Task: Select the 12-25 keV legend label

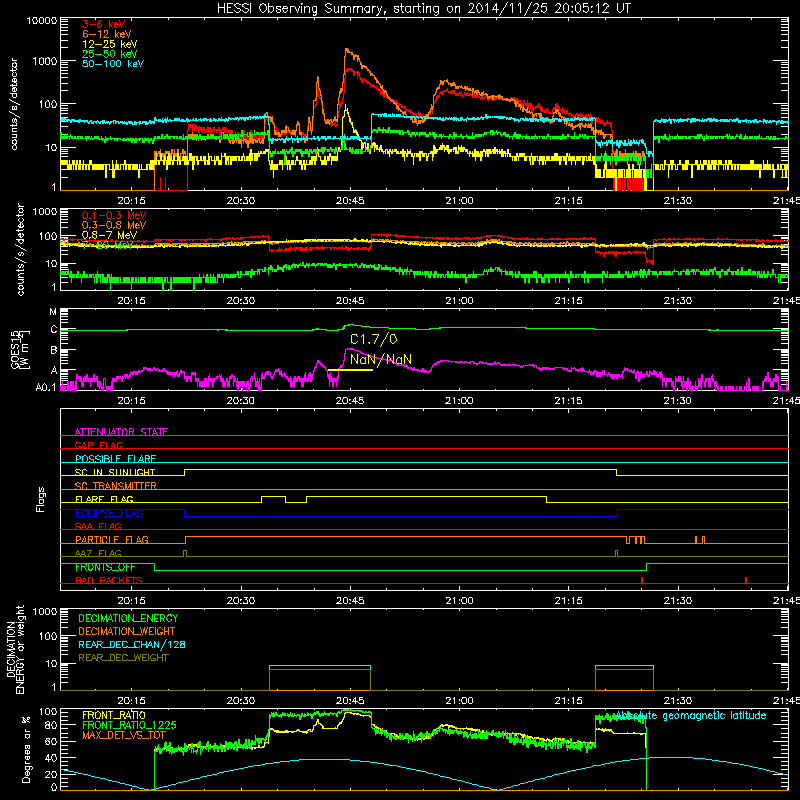Action: coord(109,44)
